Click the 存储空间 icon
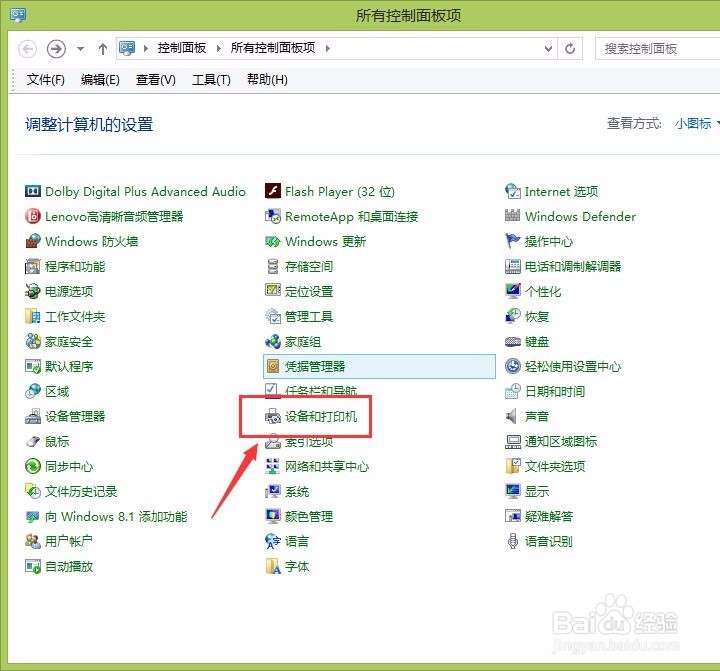Screen dimensions: 720x671 (x=273, y=266)
